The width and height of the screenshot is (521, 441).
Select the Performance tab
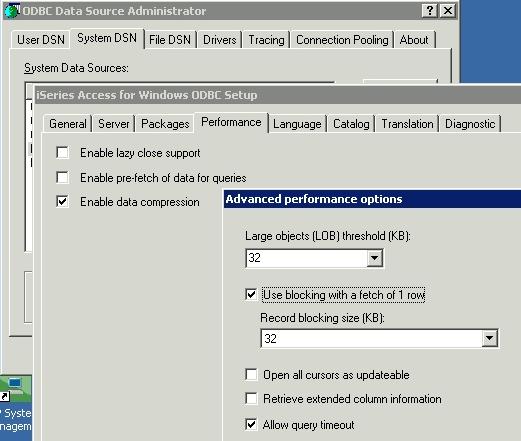pyautogui.click(x=231, y=122)
